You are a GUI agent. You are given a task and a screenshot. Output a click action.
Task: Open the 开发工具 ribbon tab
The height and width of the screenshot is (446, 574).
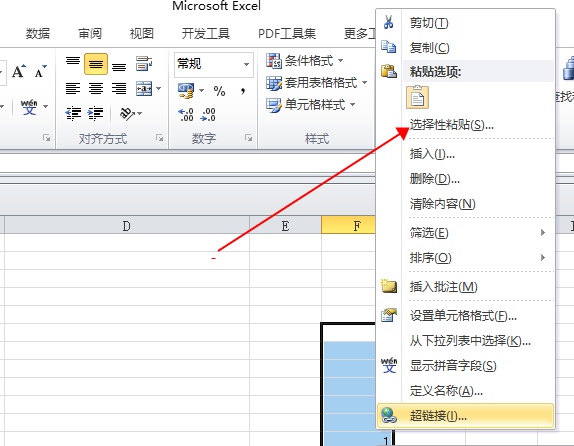(206, 34)
